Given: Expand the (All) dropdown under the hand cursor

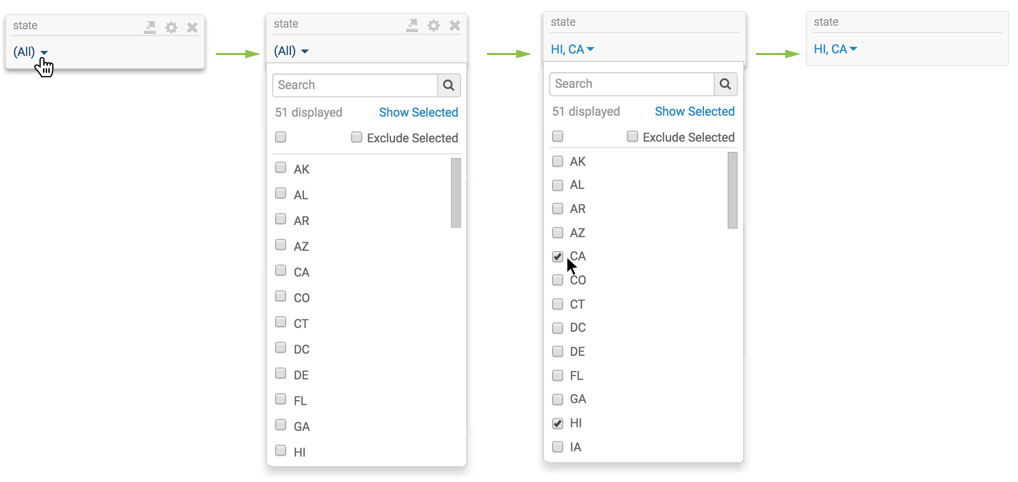Looking at the screenshot, I should click(x=31, y=52).
